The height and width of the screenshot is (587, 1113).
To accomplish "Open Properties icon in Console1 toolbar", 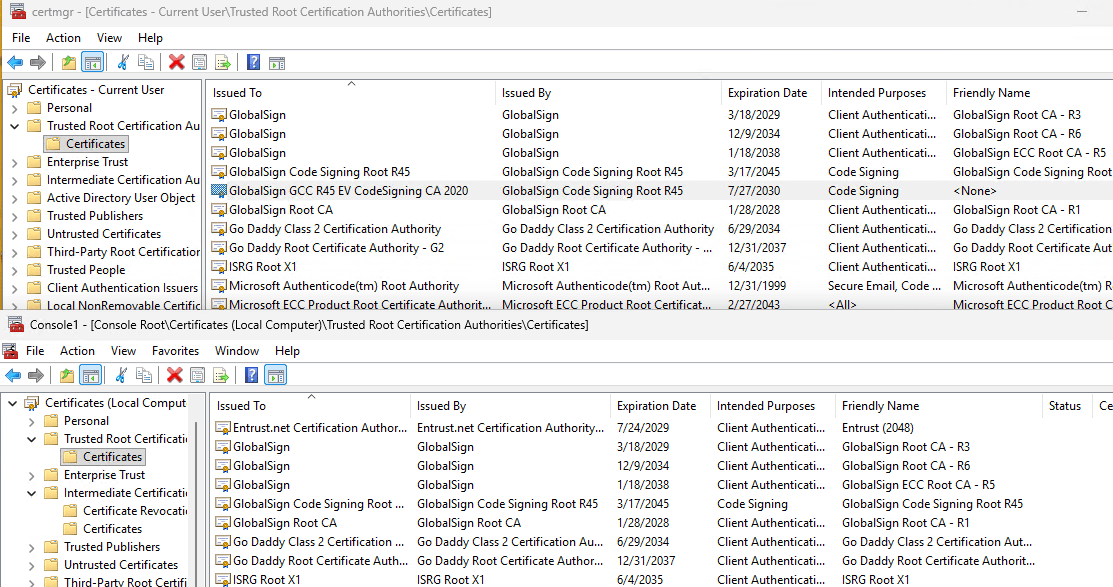I will point(197,375).
